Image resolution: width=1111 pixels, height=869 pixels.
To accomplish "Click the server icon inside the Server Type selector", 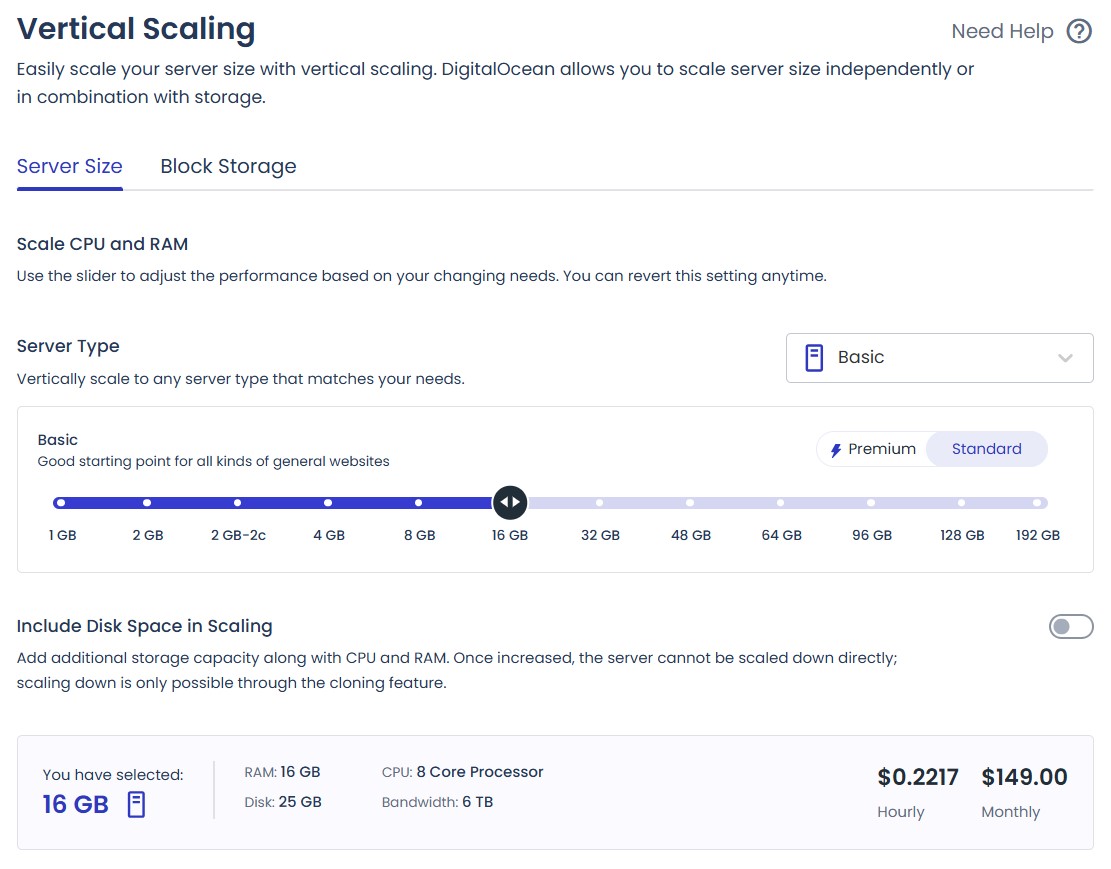I will coord(812,357).
